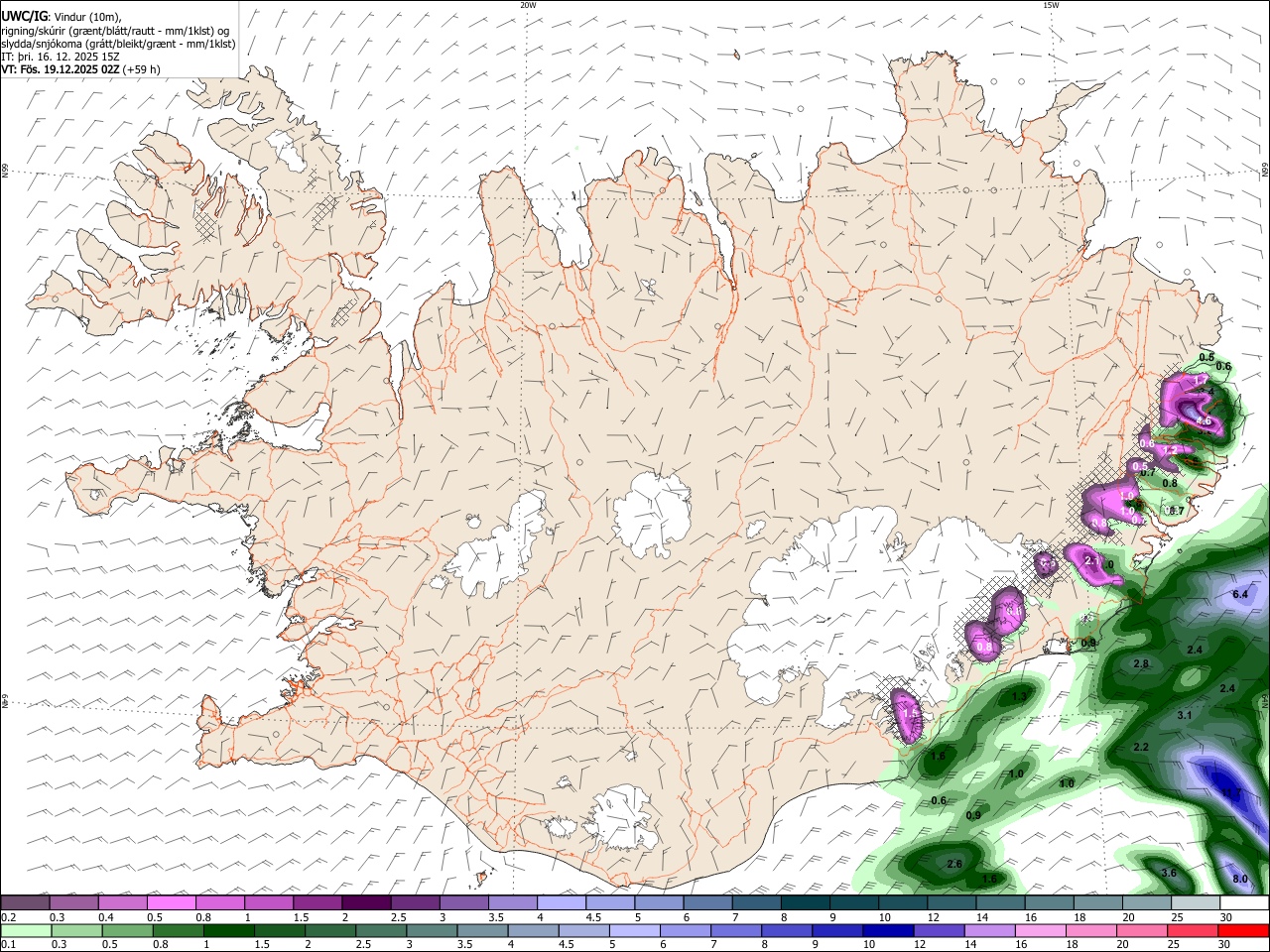Click the 'slydda/snjókoma (grátt/bleikt/grænt' legend line
Viewport: 1270px width, 952px height.
(118, 44)
